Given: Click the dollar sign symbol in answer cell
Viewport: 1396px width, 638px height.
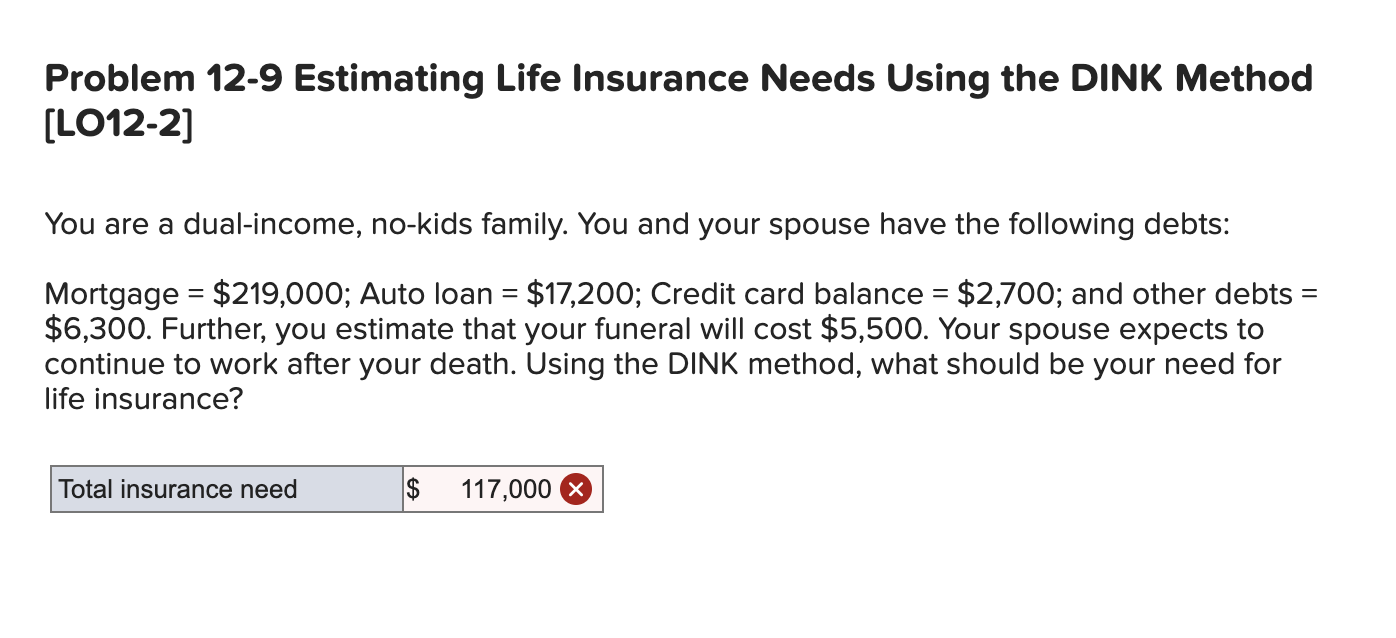Looking at the screenshot, I should 412,489.
